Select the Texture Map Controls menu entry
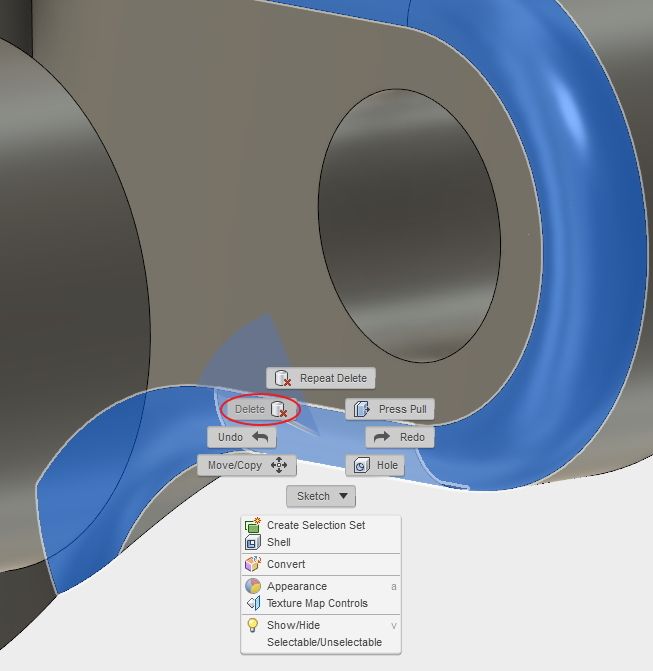Viewport: 653px width, 671px height. coord(321,603)
